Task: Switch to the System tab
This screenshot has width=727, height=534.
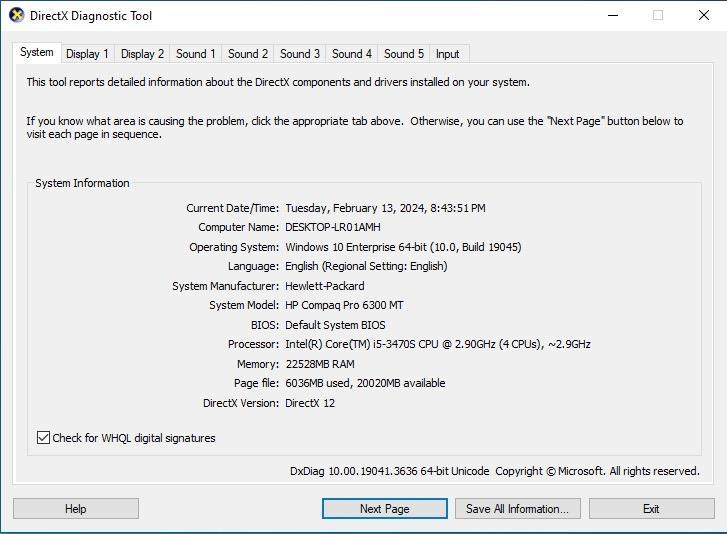Action: point(37,52)
